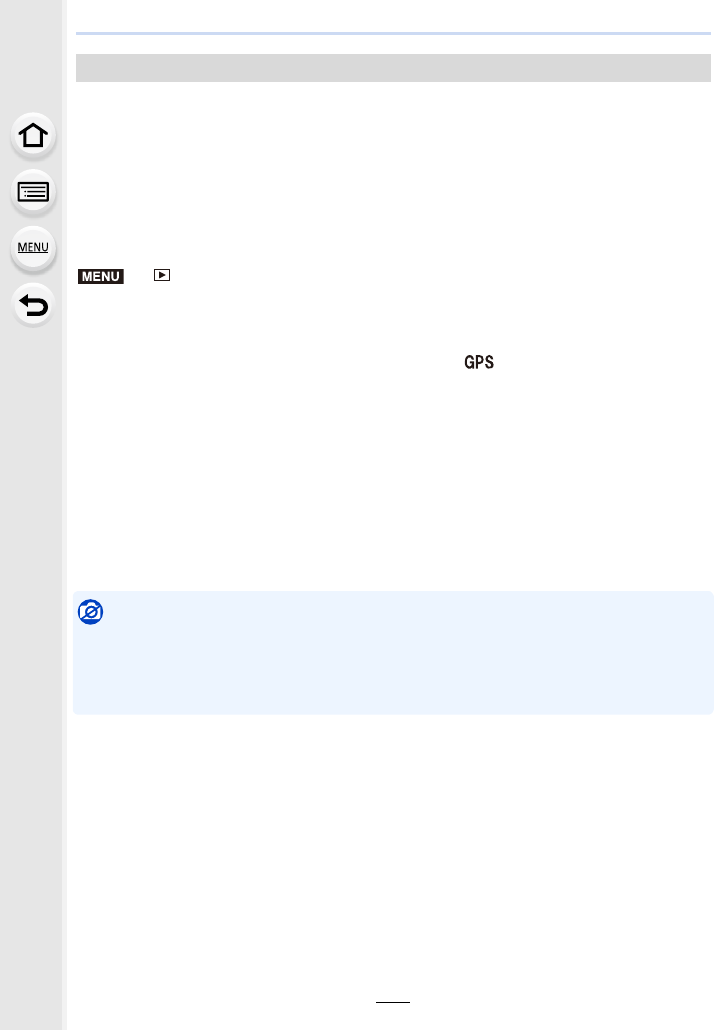The height and width of the screenshot is (1030, 714).
Task: Click the page number underline at bottom
Action: coord(393,1002)
